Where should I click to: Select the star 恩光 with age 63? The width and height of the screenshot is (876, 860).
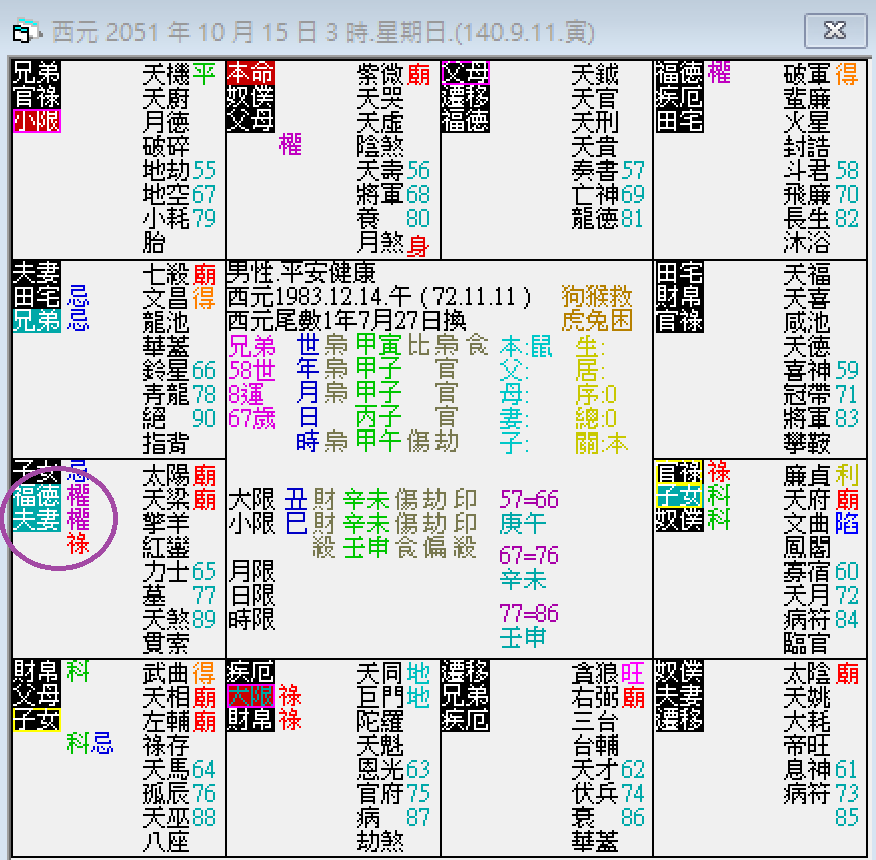click(x=380, y=769)
